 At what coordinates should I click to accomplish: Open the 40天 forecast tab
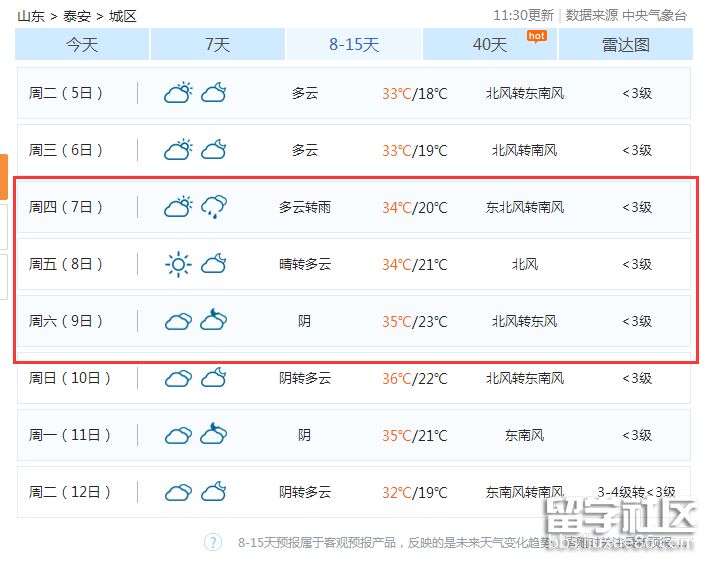click(490, 44)
